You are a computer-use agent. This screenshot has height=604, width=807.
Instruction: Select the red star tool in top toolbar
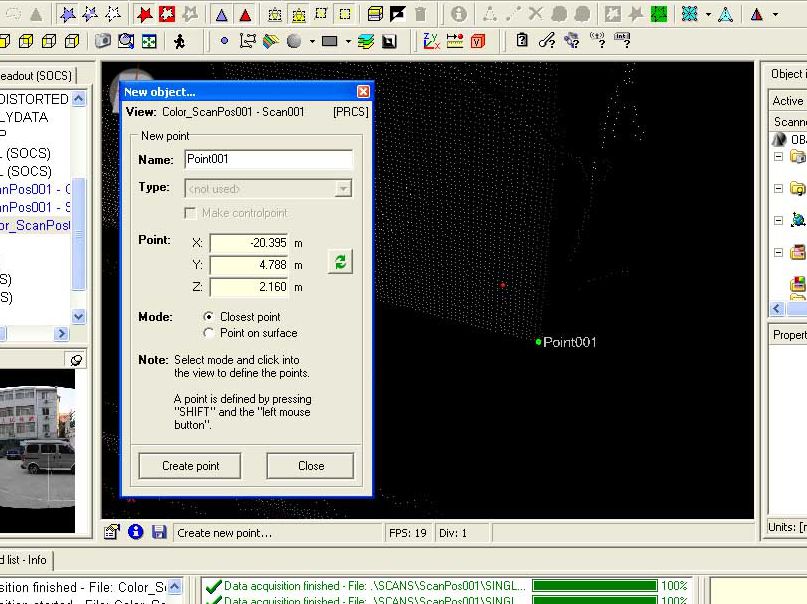144,14
